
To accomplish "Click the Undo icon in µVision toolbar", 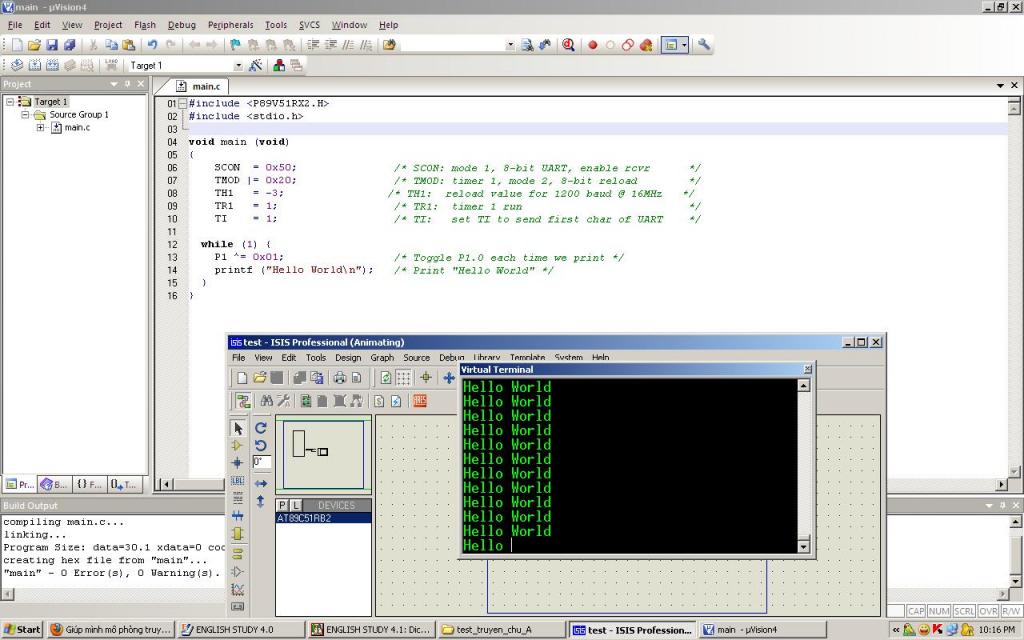I will pyautogui.click(x=152, y=45).
